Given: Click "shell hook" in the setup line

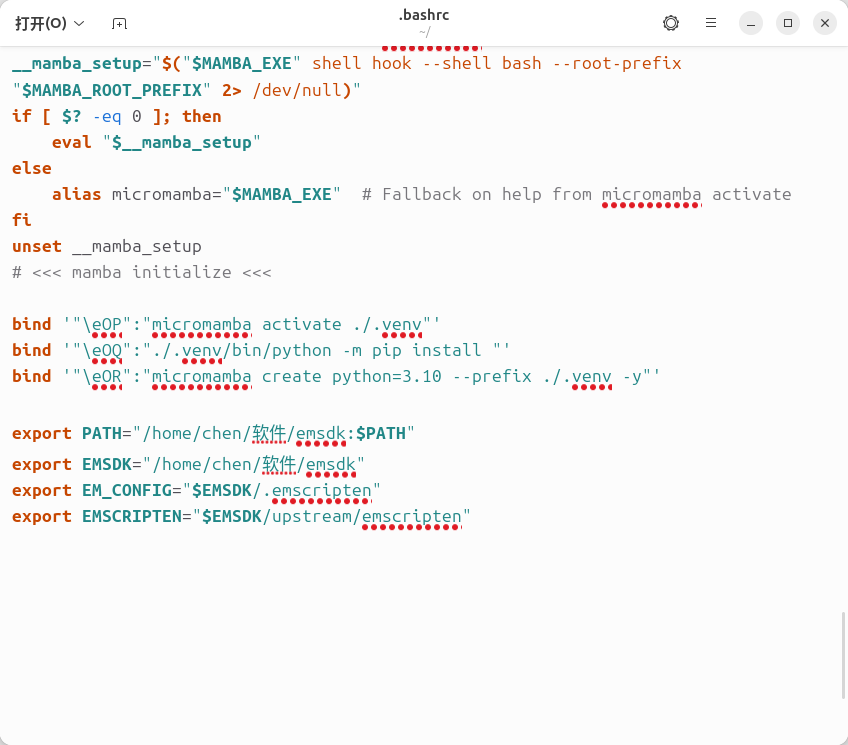Looking at the screenshot, I should pos(362,64).
